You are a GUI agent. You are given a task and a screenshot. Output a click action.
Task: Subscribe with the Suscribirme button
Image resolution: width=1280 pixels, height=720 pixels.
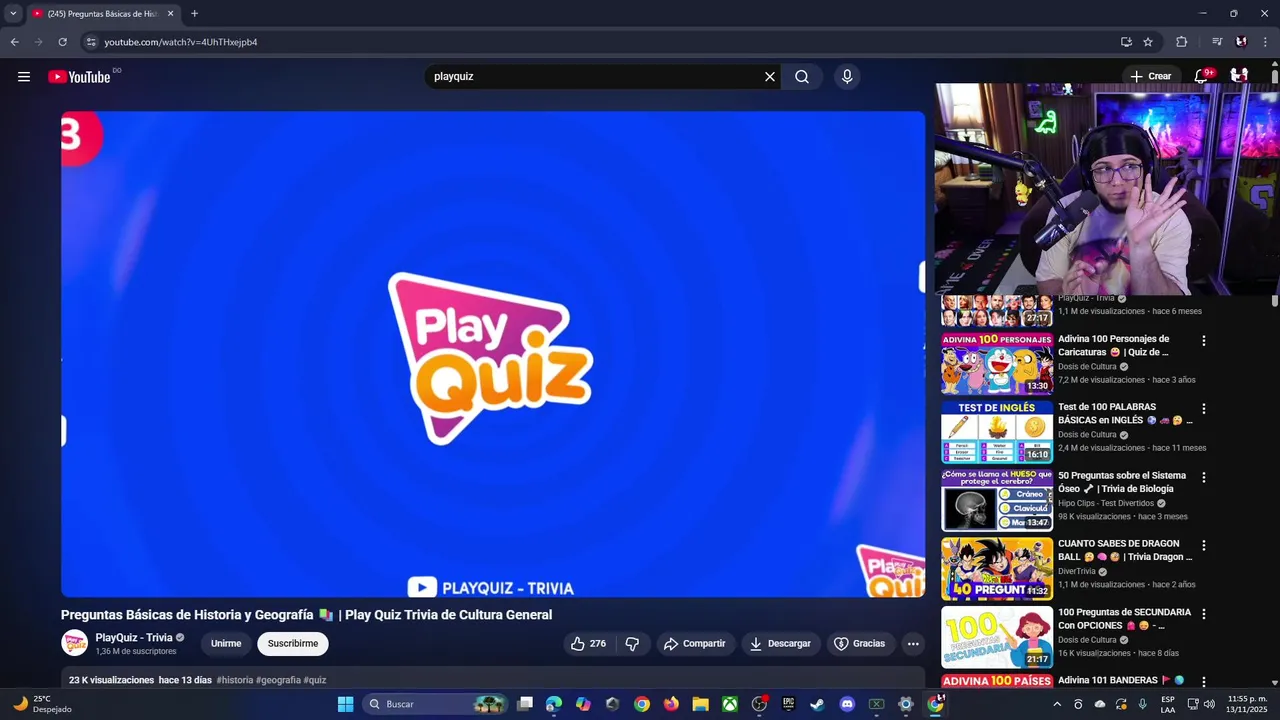coord(293,644)
